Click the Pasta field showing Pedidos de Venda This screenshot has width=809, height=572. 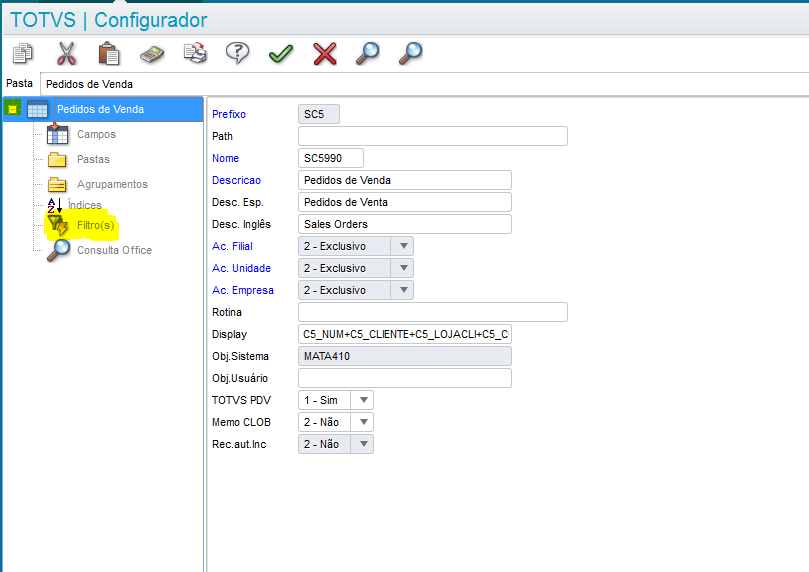pos(425,84)
